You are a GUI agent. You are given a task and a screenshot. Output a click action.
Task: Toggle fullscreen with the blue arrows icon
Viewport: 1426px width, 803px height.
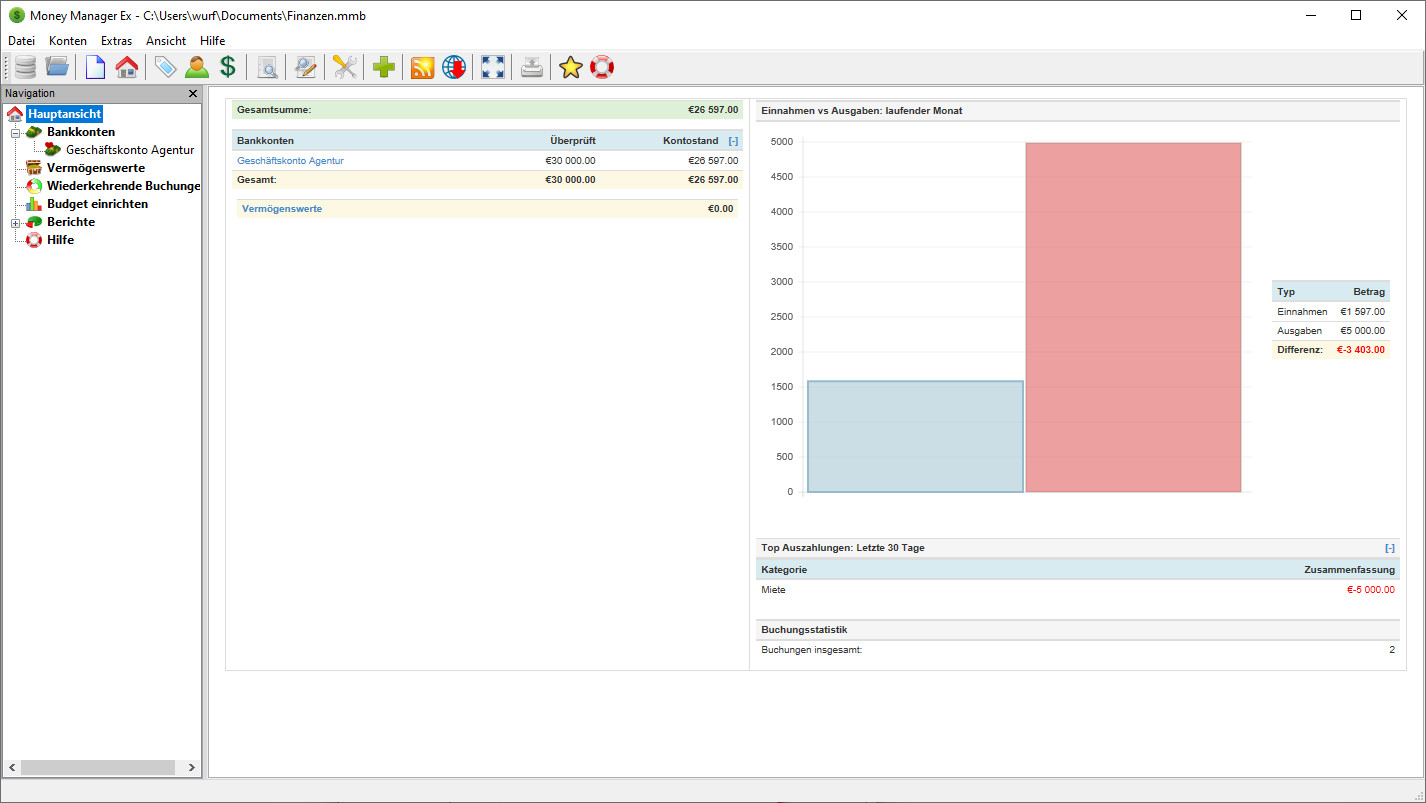[x=493, y=67]
